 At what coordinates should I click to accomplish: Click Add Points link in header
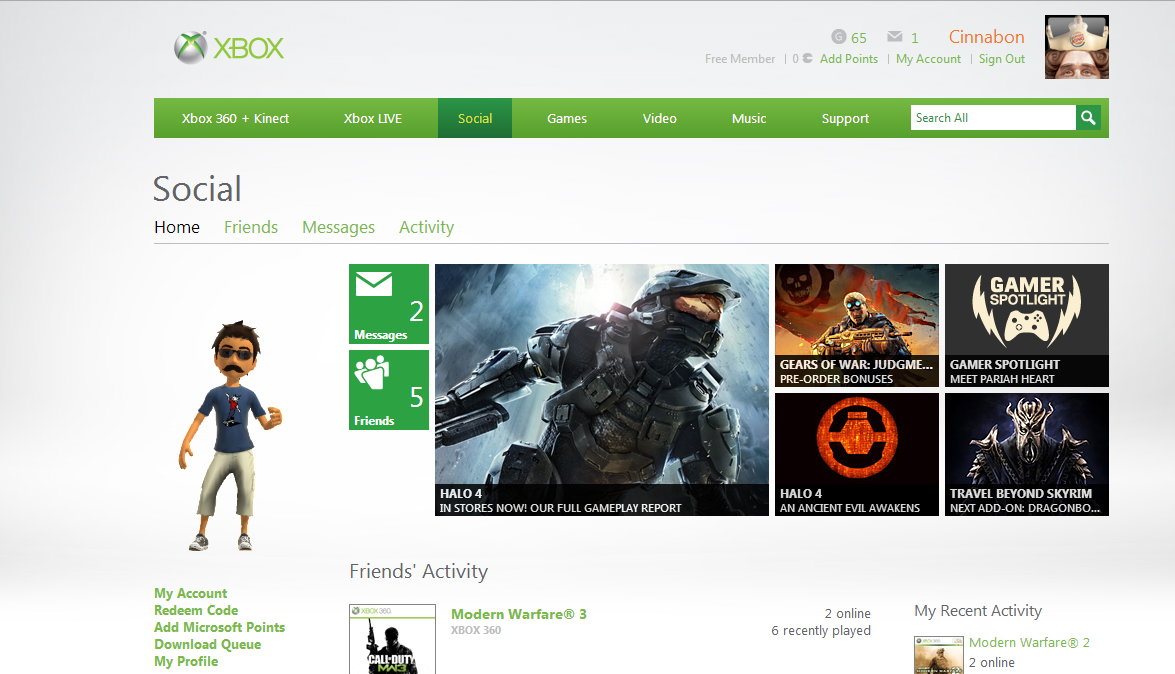(848, 58)
